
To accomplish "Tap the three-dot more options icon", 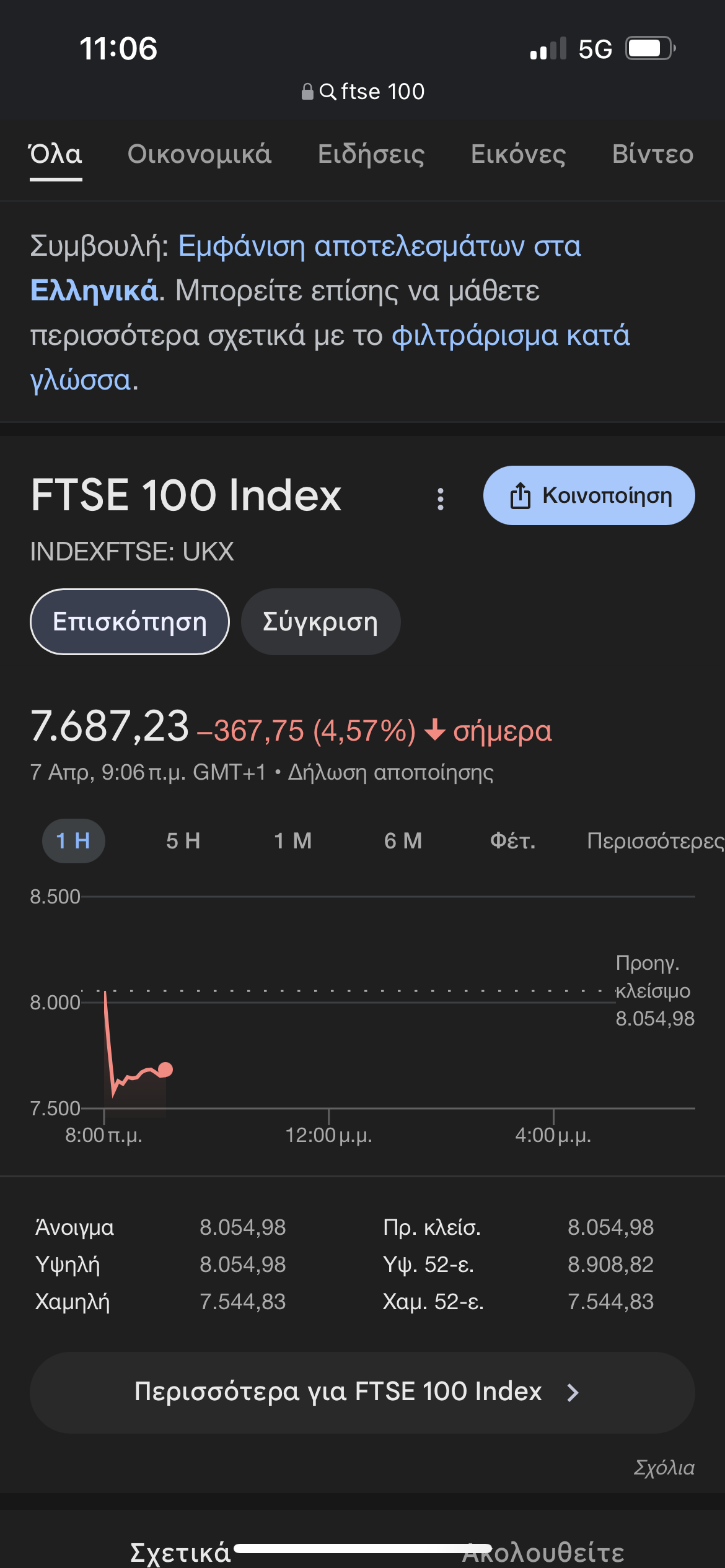I will click(441, 499).
